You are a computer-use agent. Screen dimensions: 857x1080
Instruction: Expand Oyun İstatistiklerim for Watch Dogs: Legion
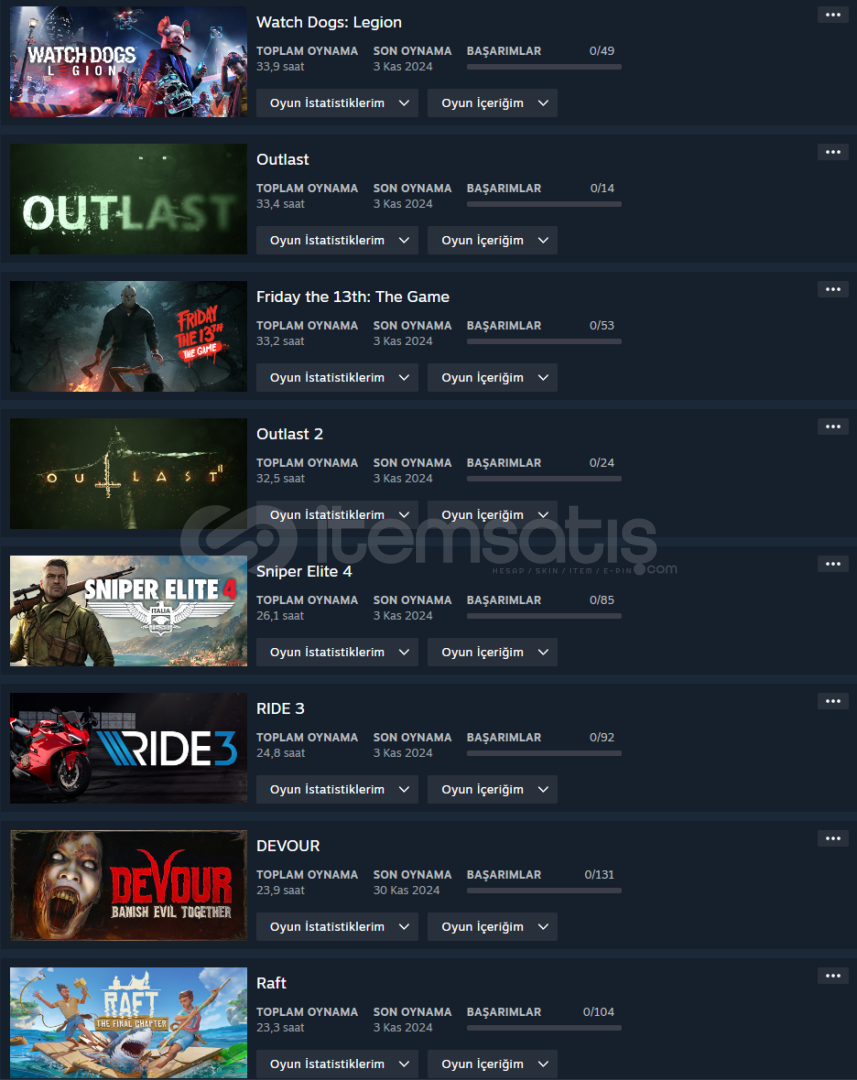(x=337, y=103)
